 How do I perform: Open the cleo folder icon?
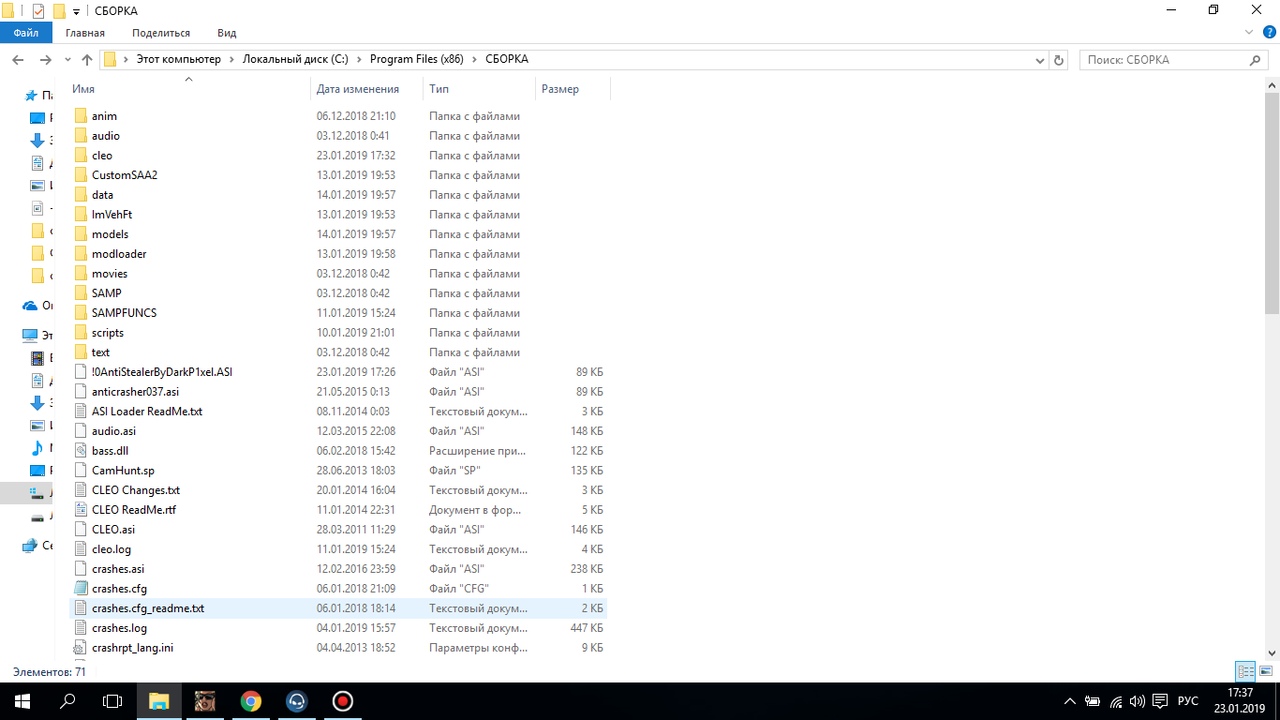[x=81, y=155]
